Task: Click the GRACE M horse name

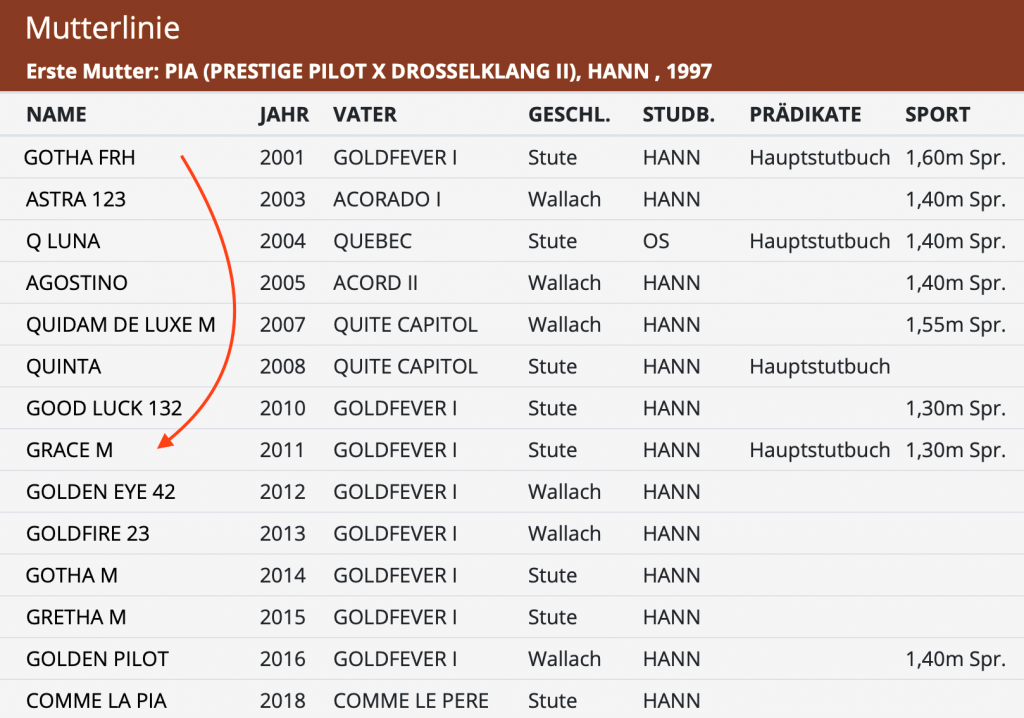Action: (70, 451)
